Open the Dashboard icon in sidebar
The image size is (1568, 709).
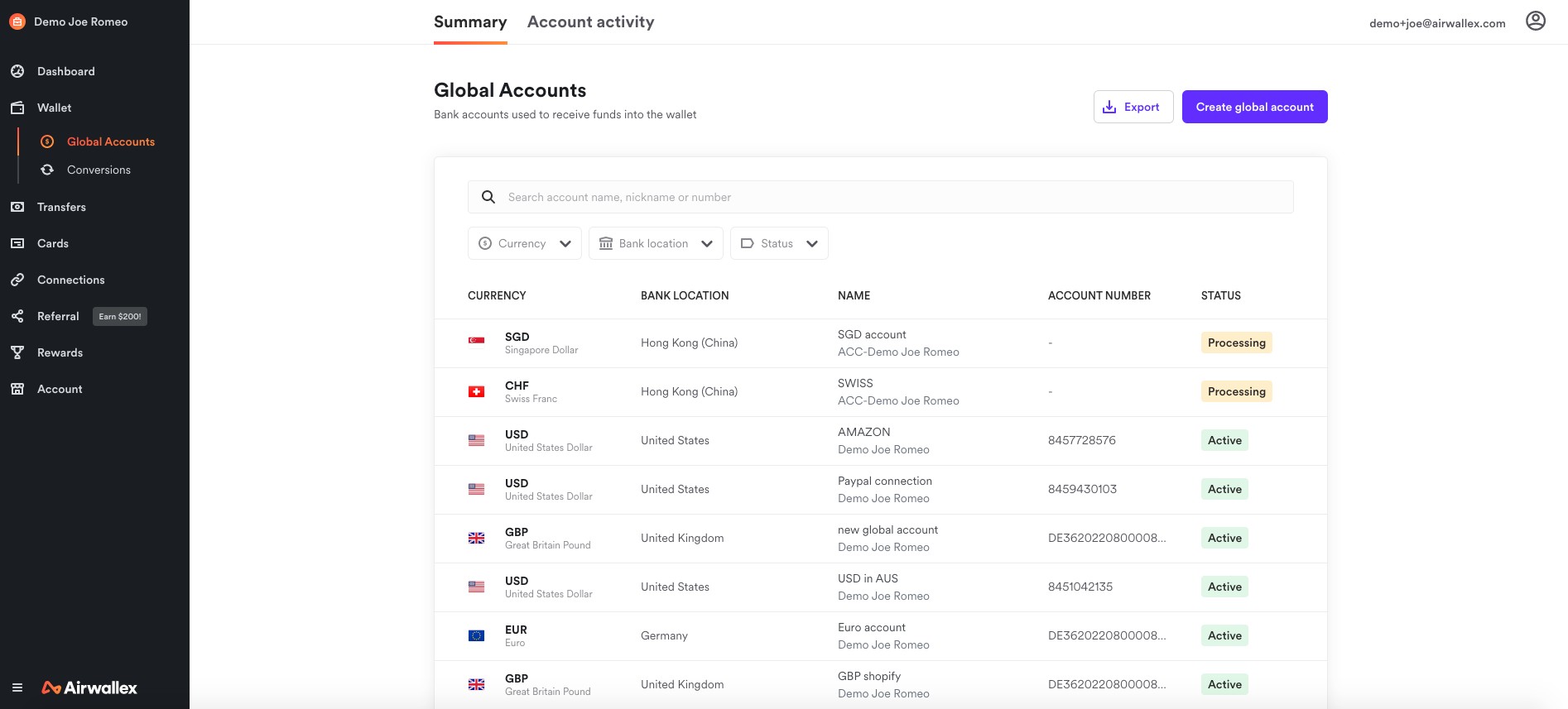(17, 71)
